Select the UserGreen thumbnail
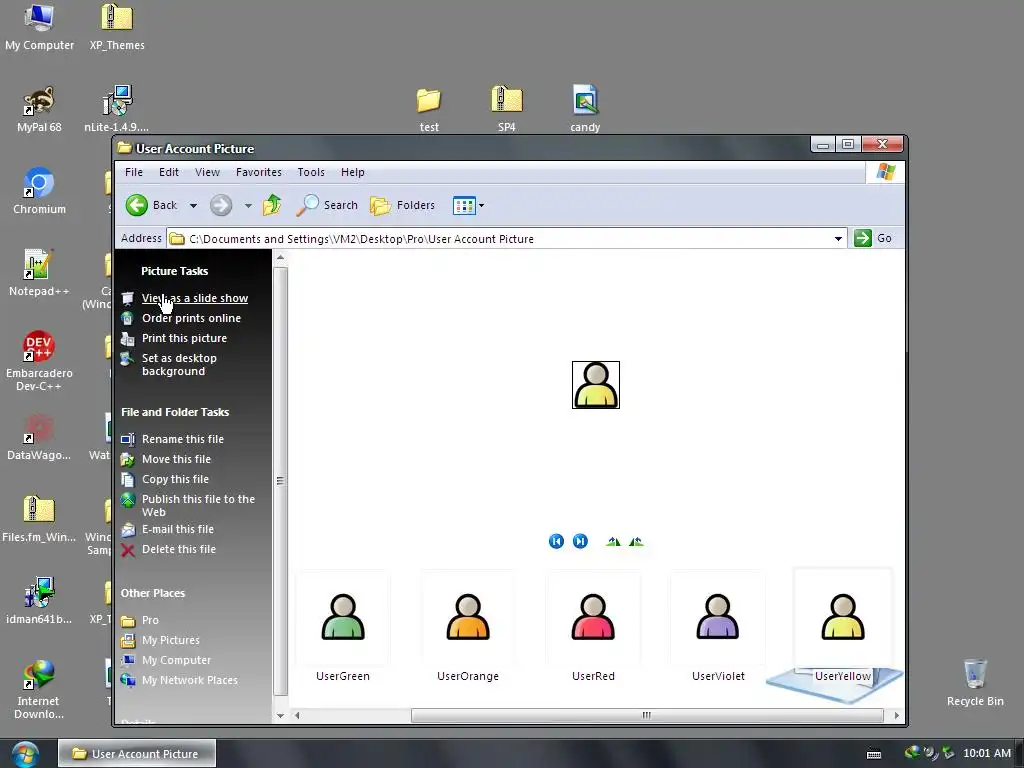1024x768 pixels. coord(343,618)
